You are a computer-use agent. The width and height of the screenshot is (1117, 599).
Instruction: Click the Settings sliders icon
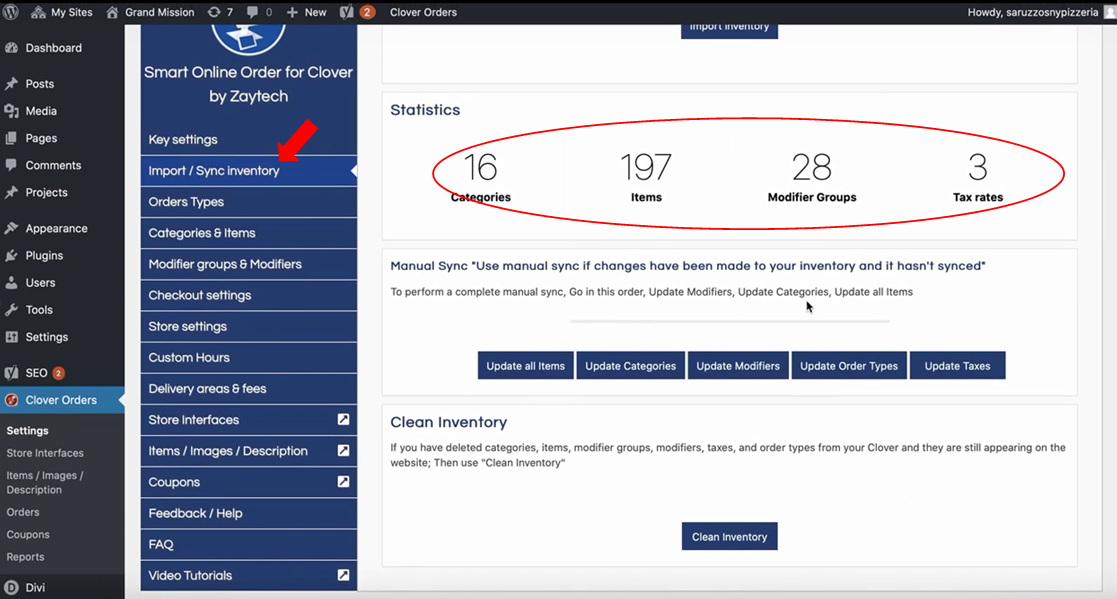tap(11, 337)
